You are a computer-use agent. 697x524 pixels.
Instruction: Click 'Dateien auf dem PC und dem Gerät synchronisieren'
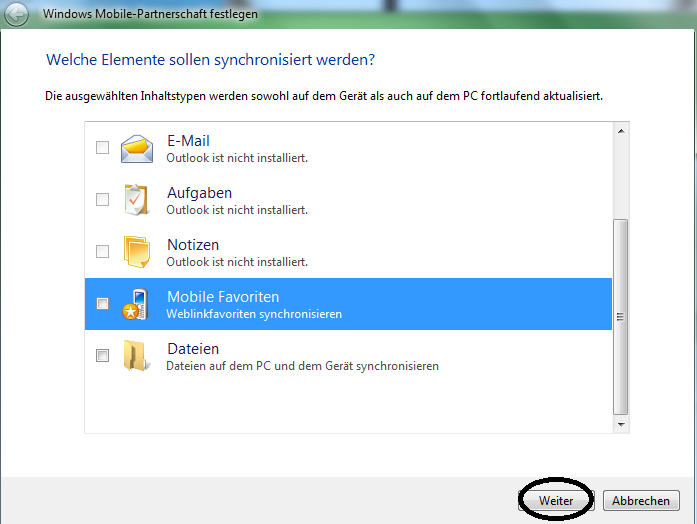point(302,366)
